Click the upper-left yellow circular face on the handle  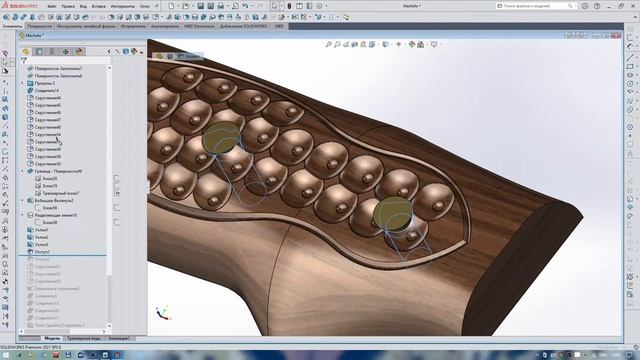click(x=221, y=138)
